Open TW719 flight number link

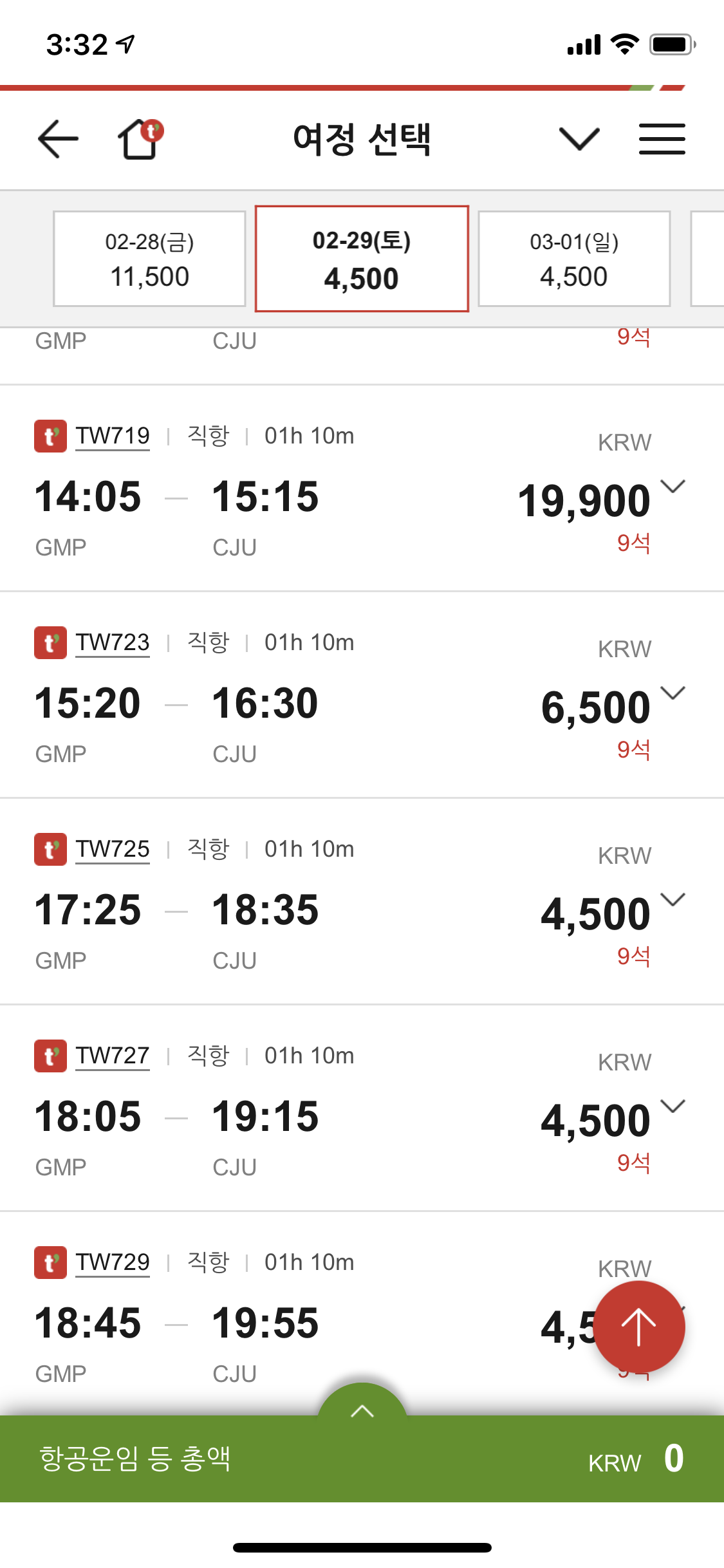tap(113, 436)
